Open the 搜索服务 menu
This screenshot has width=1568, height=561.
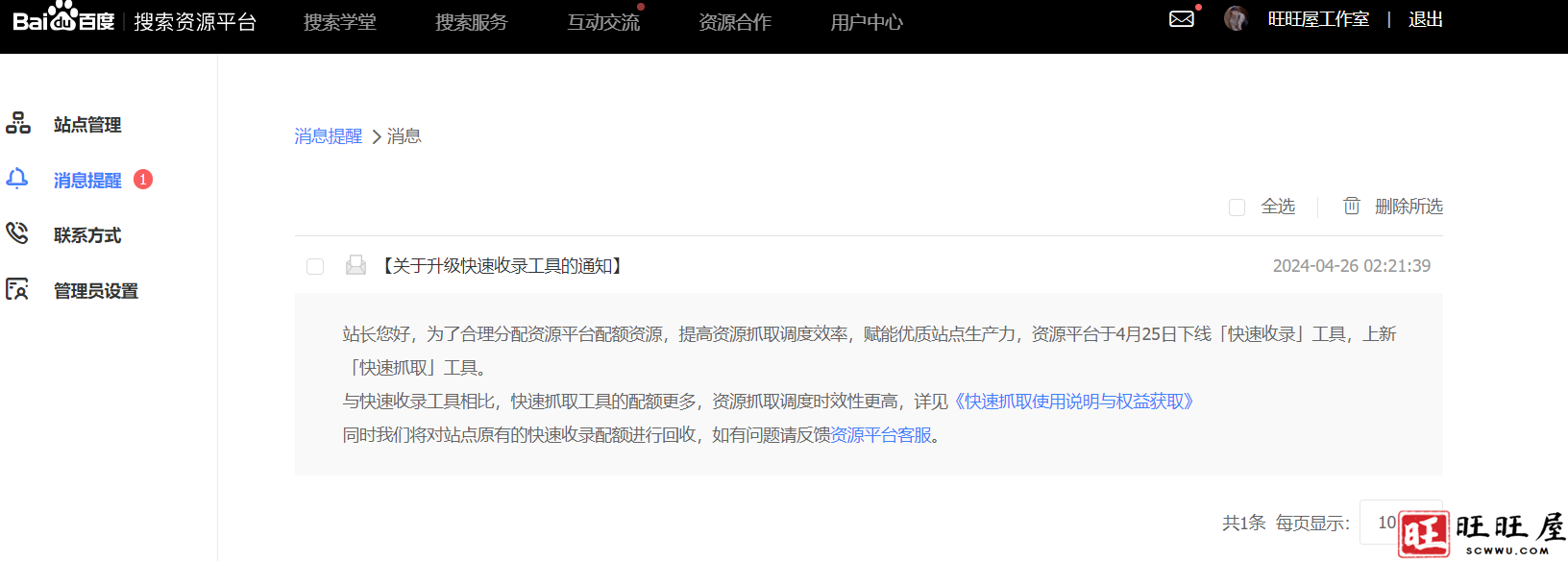point(471,22)
